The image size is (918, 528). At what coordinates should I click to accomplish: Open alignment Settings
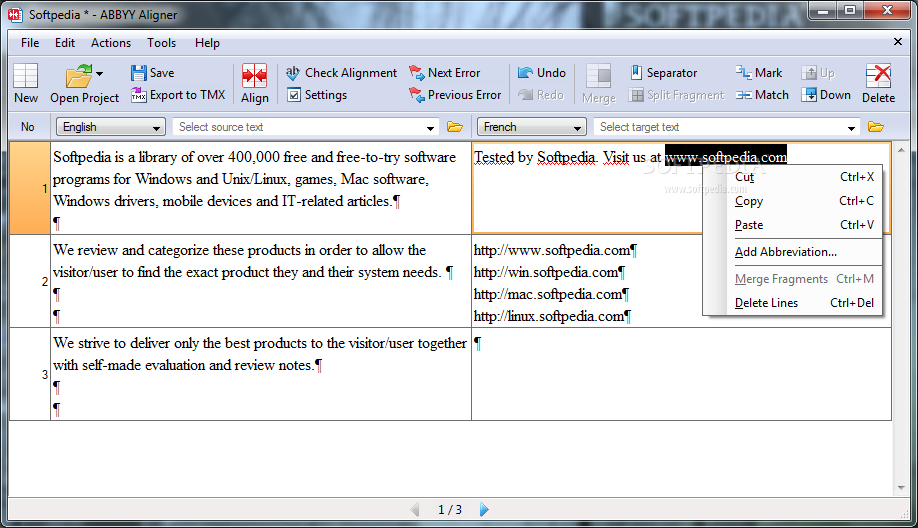(317, 95)
